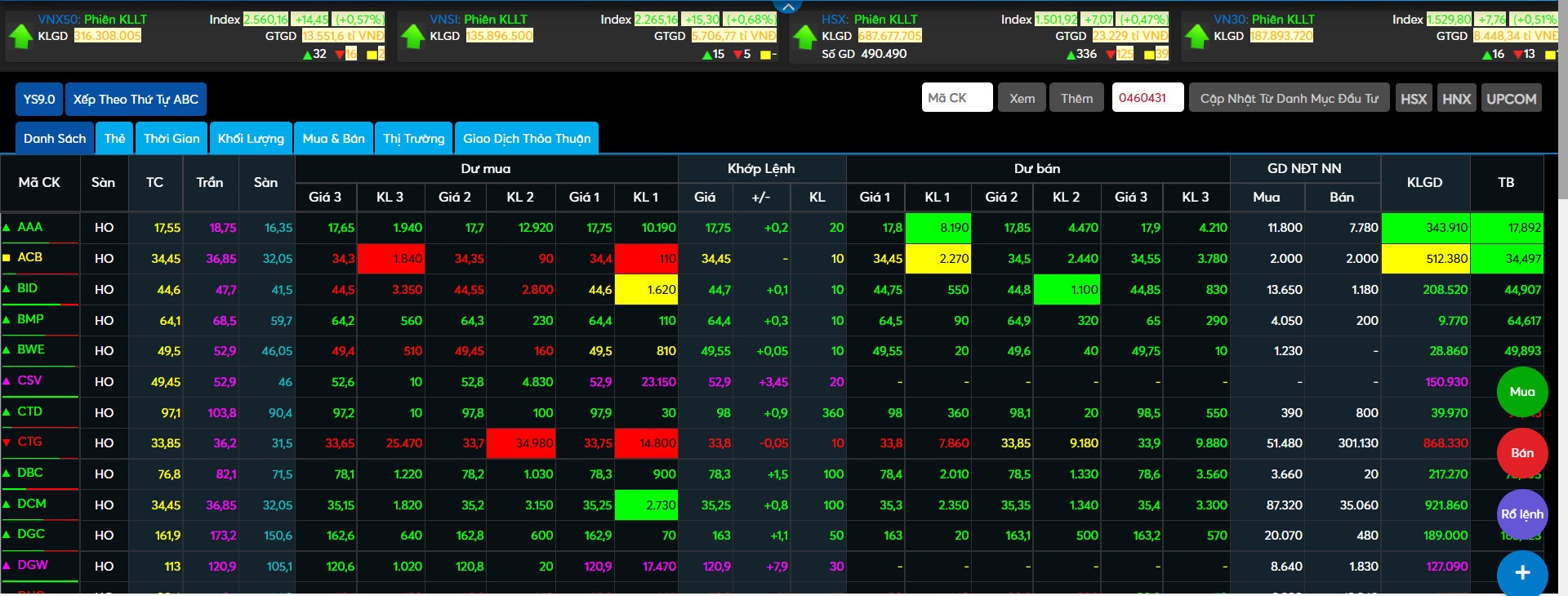
Task: Open the Giao Dịch Thỏa Thuận tab
Action: pyautogui.click(x=527, y=139)
